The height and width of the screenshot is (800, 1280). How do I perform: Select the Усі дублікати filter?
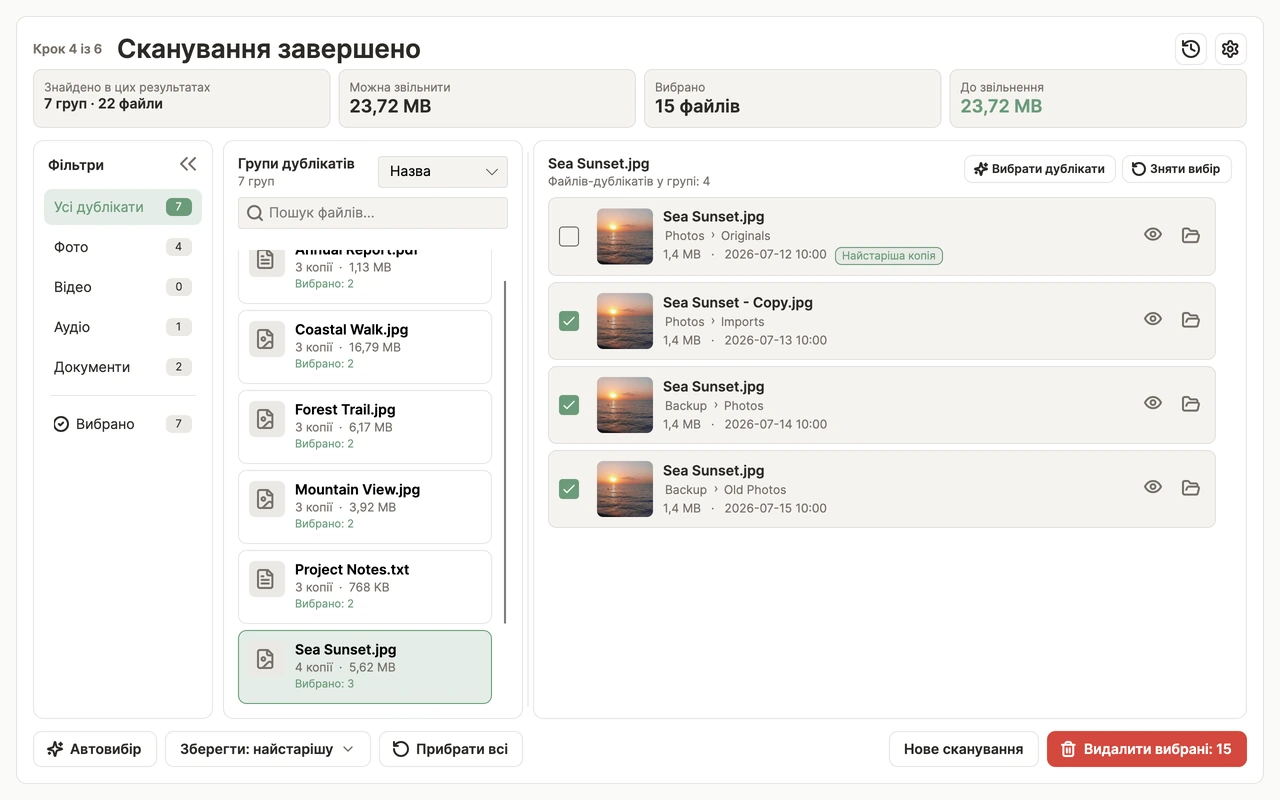click(x=123, y=207)
